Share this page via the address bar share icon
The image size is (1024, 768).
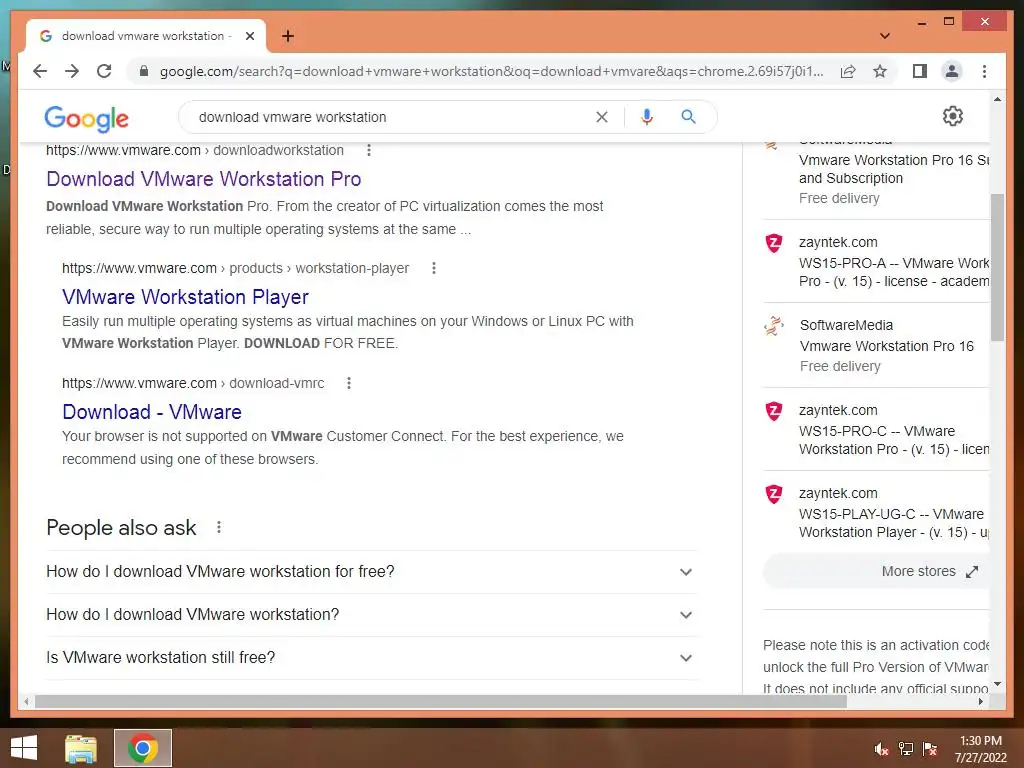(848, 71)
